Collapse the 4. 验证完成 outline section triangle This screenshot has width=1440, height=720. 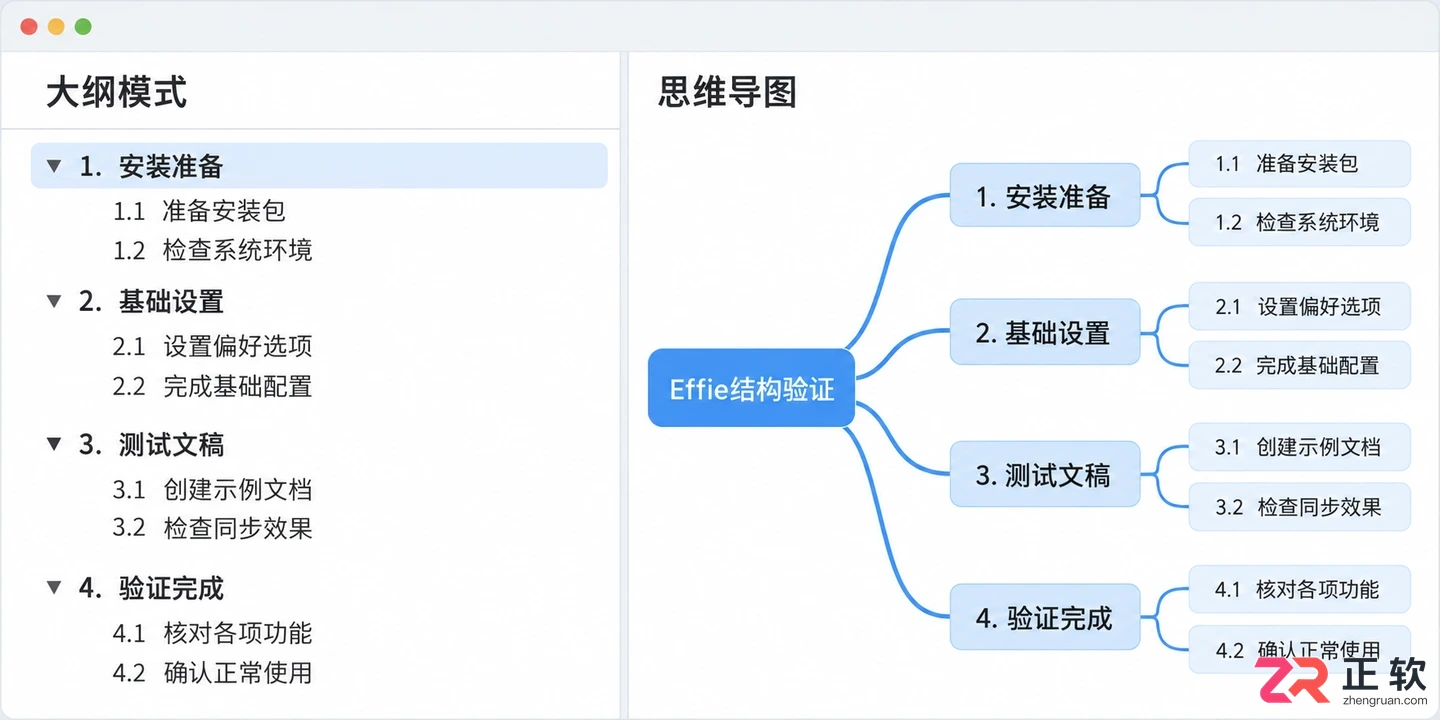point(54,588)
